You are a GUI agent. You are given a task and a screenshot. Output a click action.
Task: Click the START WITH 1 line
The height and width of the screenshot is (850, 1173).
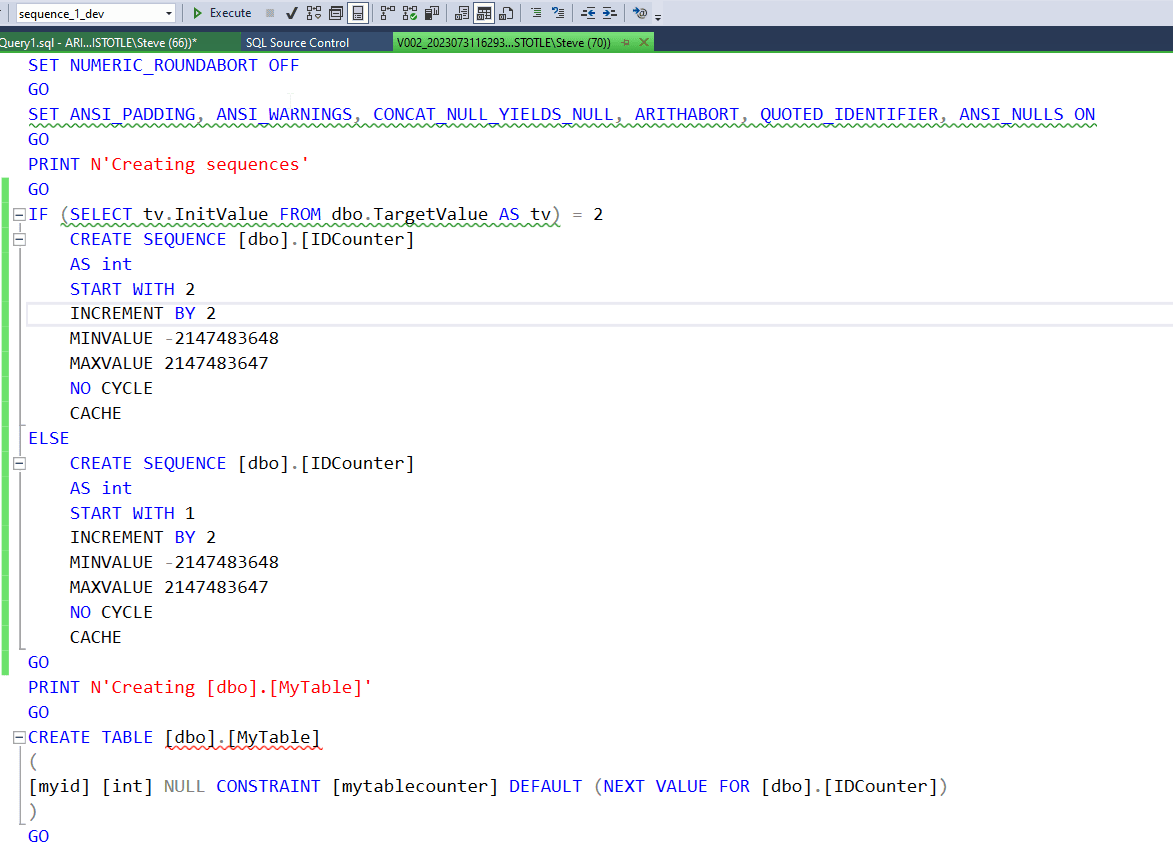tap(132, 513)
